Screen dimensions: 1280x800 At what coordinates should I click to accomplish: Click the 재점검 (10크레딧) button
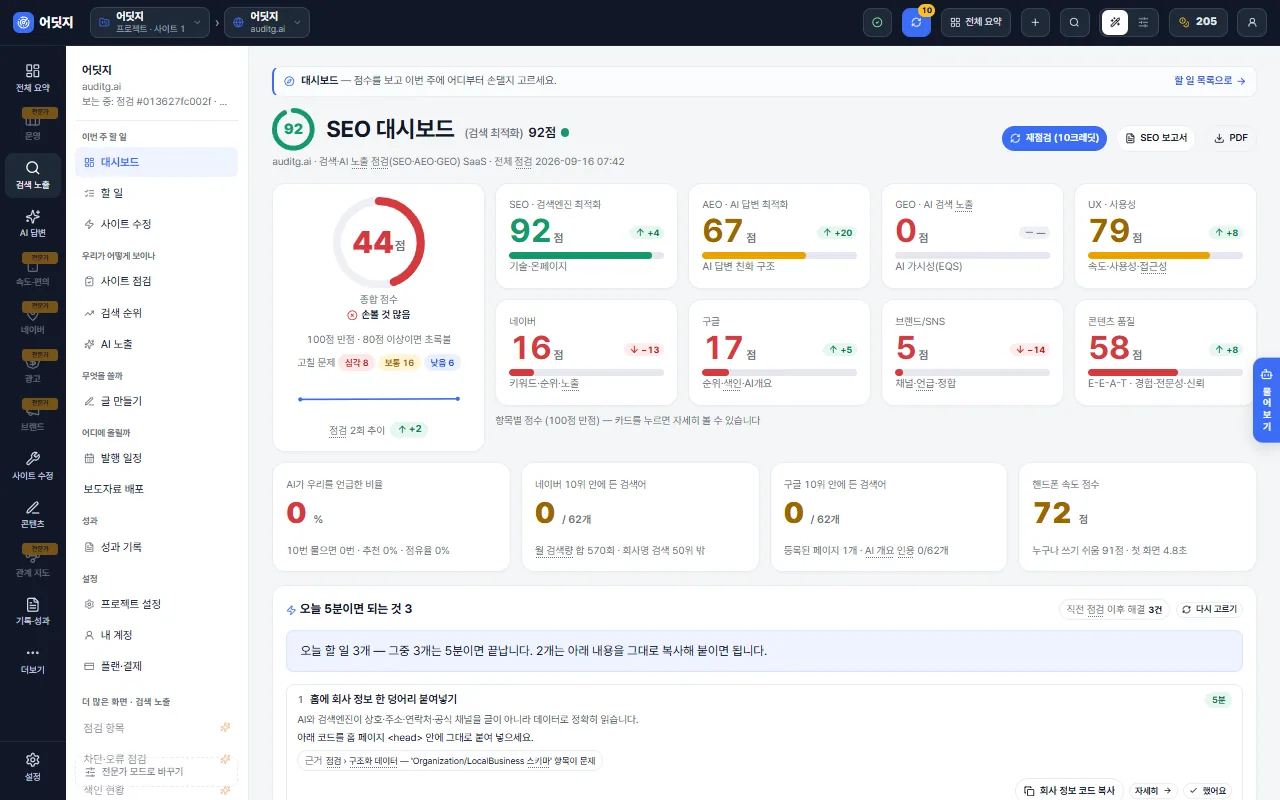1054,138
